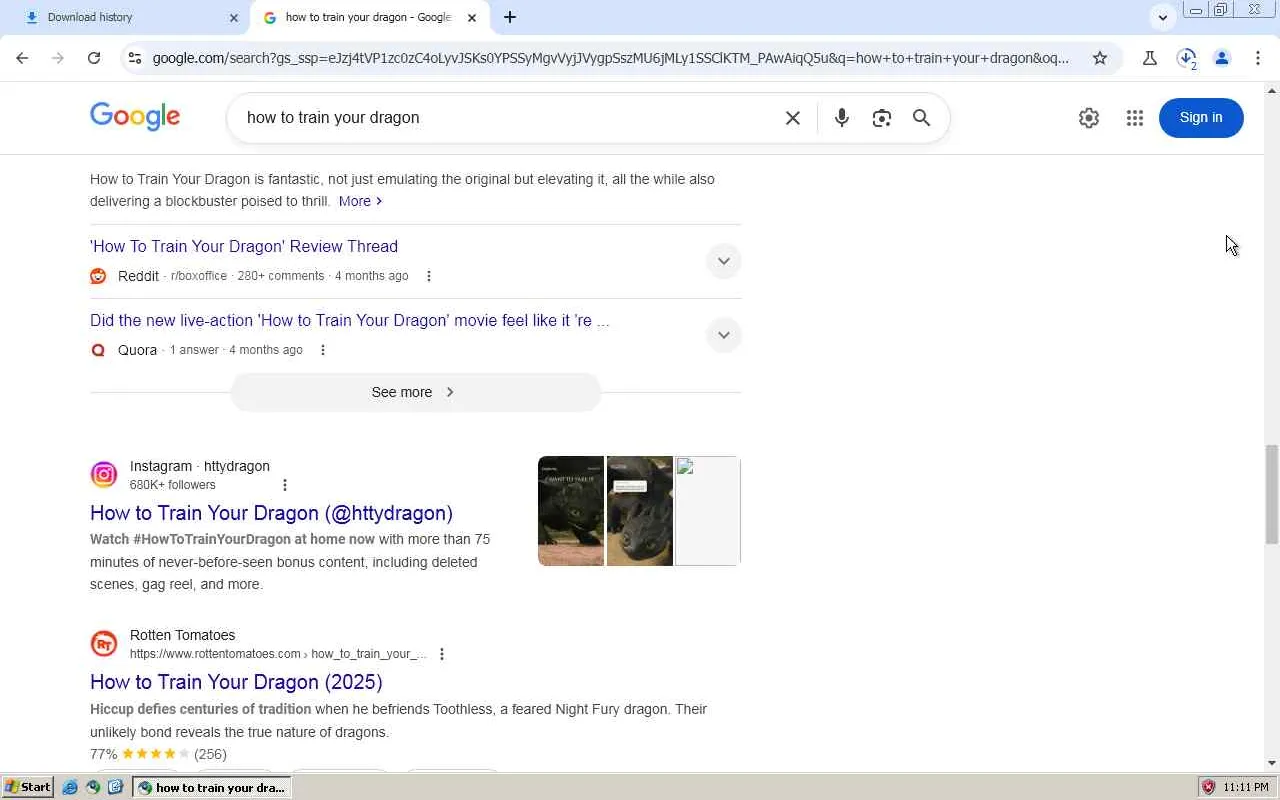1280x800 pixels.
Task: Search by image with Google Lens
Action: 882,118
